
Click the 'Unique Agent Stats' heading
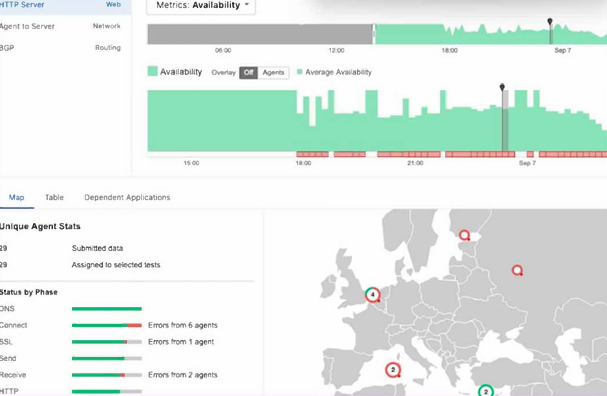tap(40, 226)
